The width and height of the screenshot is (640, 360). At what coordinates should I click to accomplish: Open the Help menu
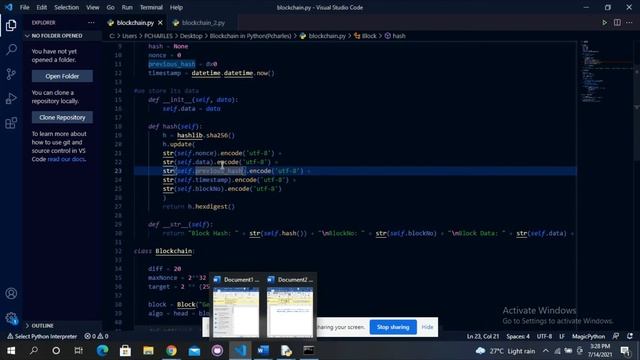pos(176,7)
